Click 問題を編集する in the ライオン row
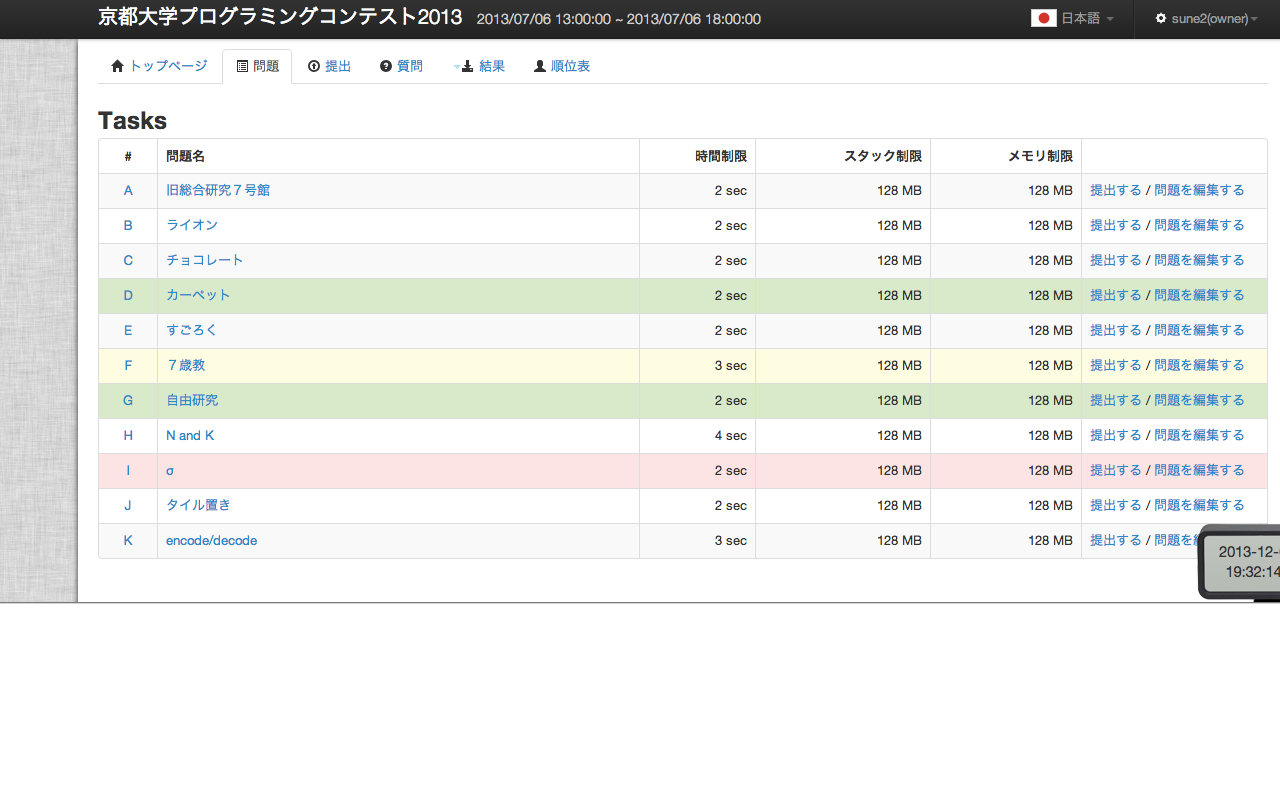Viewport: 1280px width, 800px height. (x=1200, y=225)
